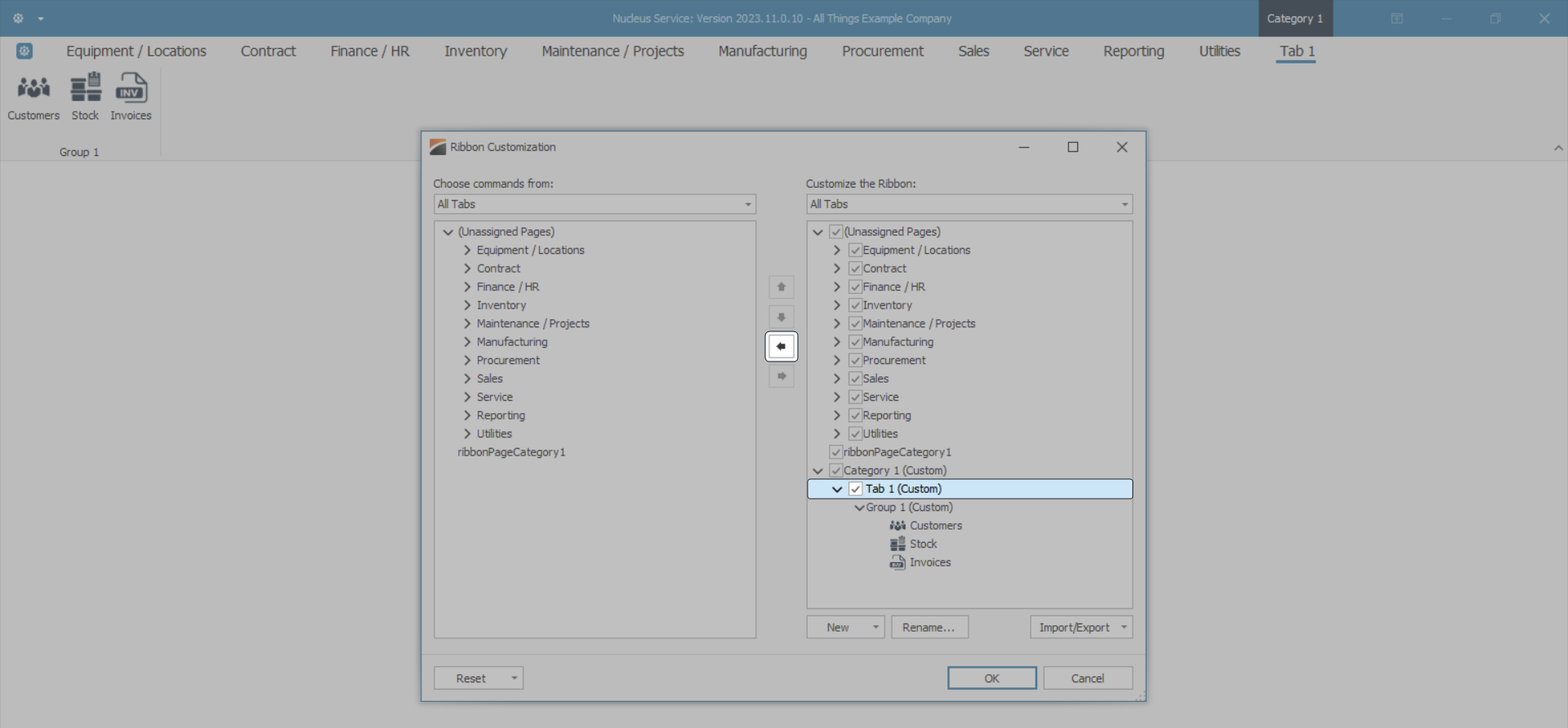Expand Service in the left tree

click(467, 397)
